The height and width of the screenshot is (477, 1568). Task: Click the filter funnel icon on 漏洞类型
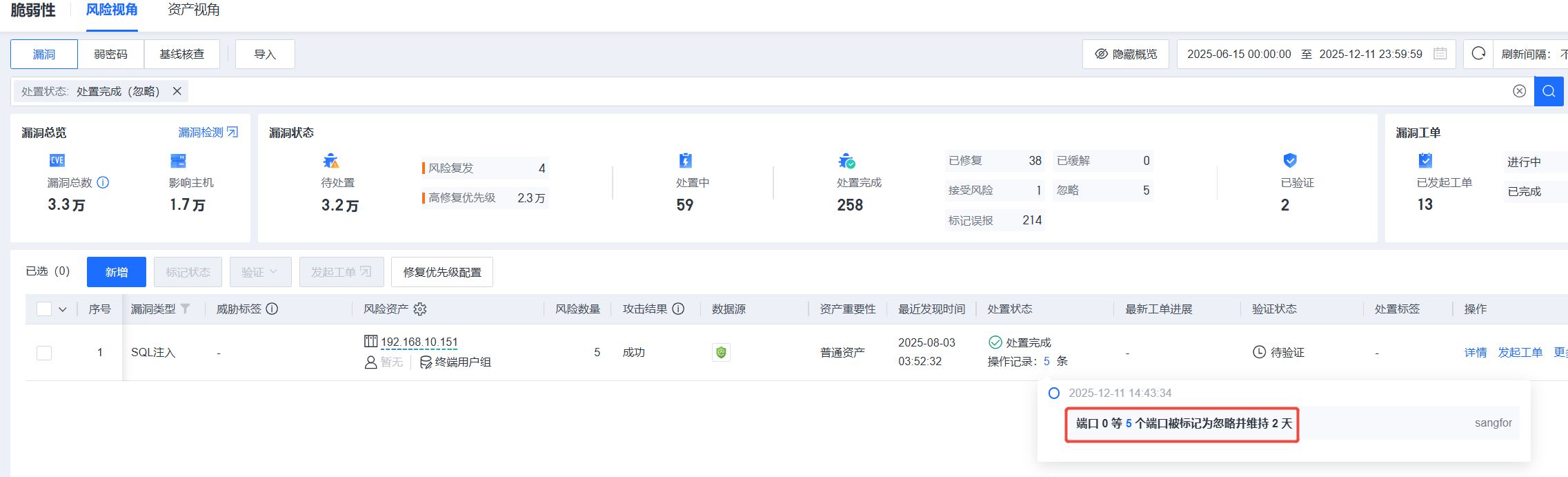coord(186,309)
